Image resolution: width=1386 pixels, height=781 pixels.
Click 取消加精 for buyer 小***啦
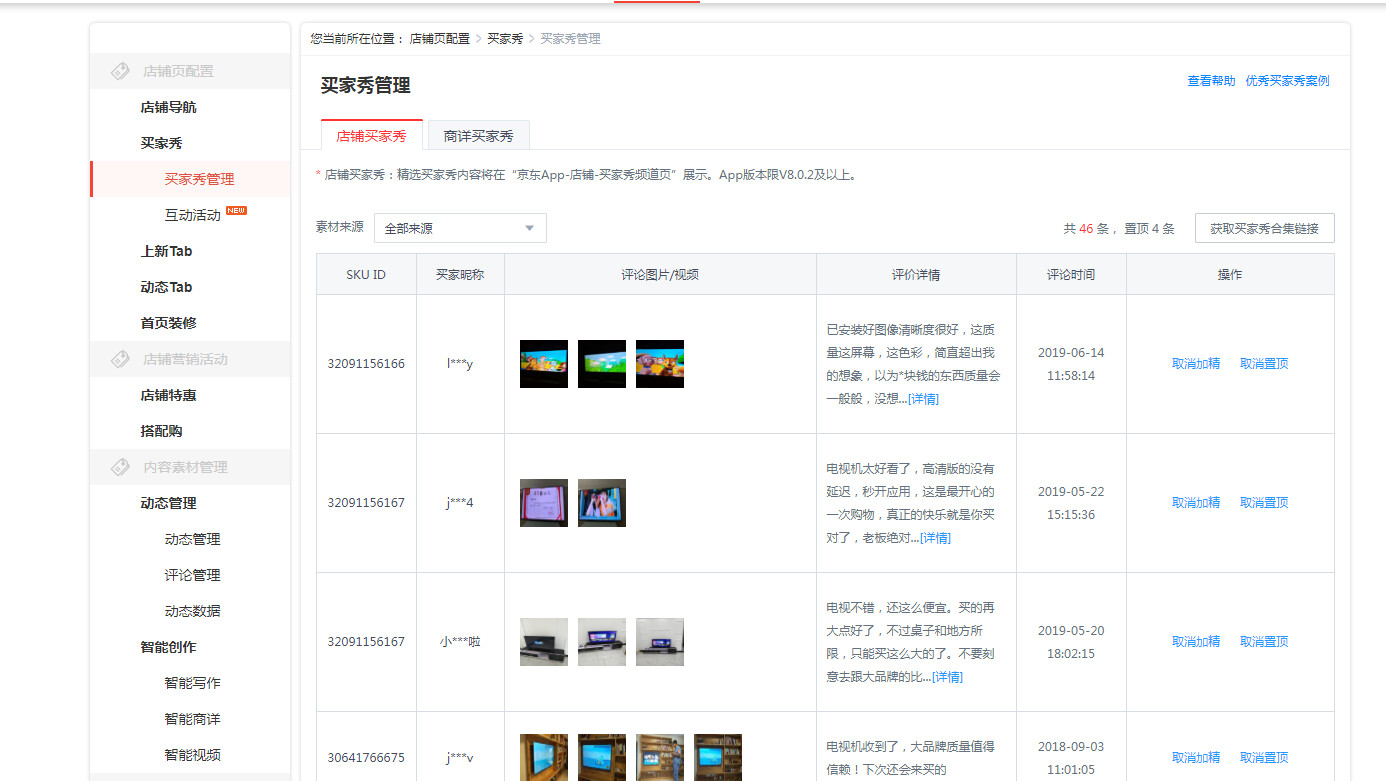(x=1196, y=642)
